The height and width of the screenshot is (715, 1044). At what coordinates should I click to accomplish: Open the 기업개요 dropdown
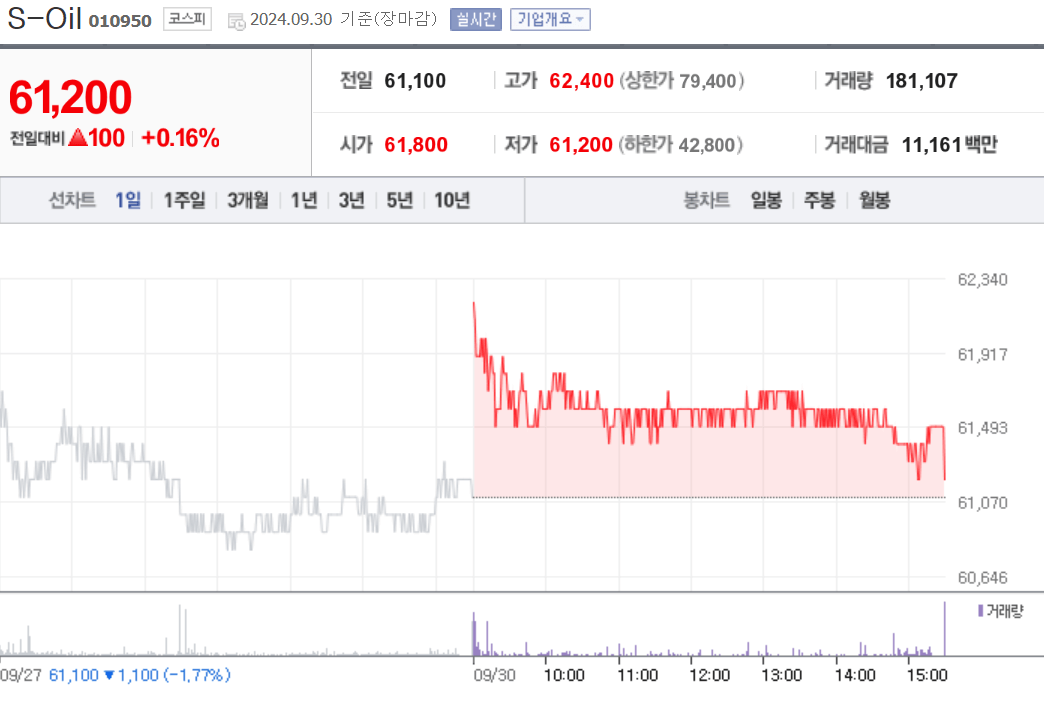pyautogui.click(x=550, y=19)
